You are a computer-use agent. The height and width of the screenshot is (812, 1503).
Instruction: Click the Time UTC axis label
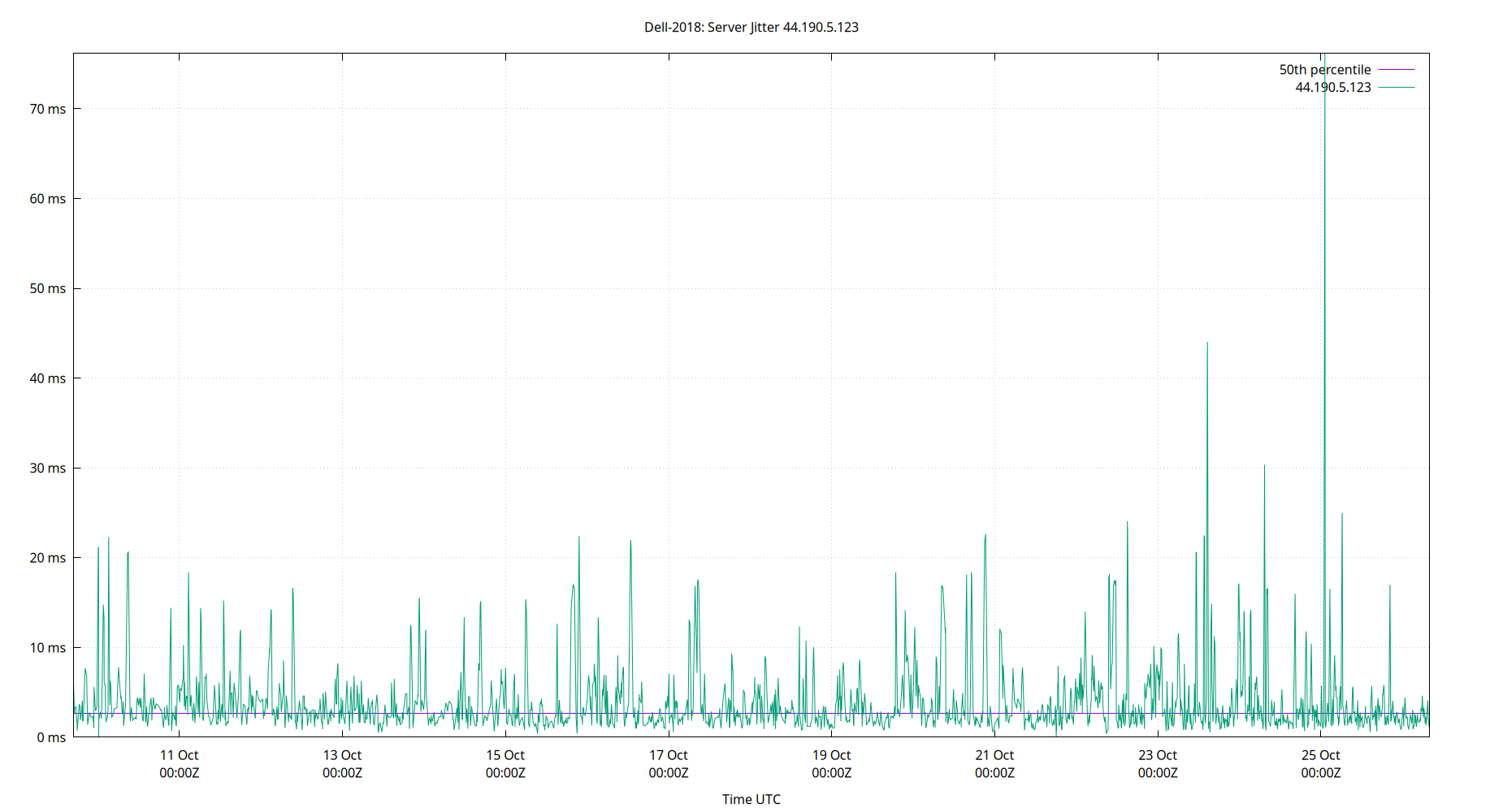[751, 799]
